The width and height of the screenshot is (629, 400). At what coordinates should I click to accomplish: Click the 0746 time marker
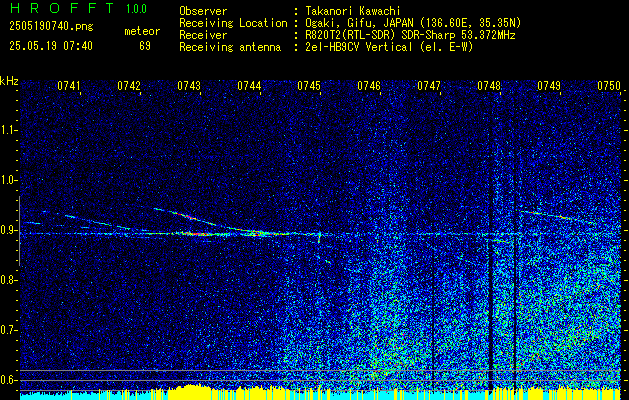369,86
